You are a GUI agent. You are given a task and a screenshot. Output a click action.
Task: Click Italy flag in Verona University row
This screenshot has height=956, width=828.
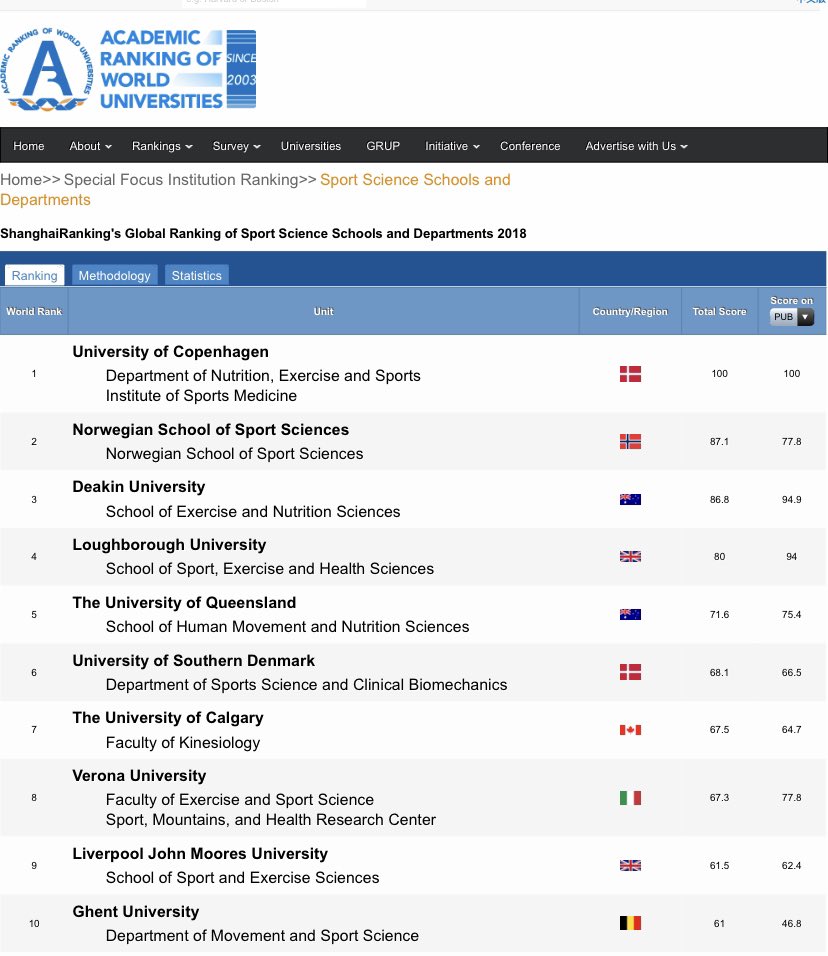(630, 797)
